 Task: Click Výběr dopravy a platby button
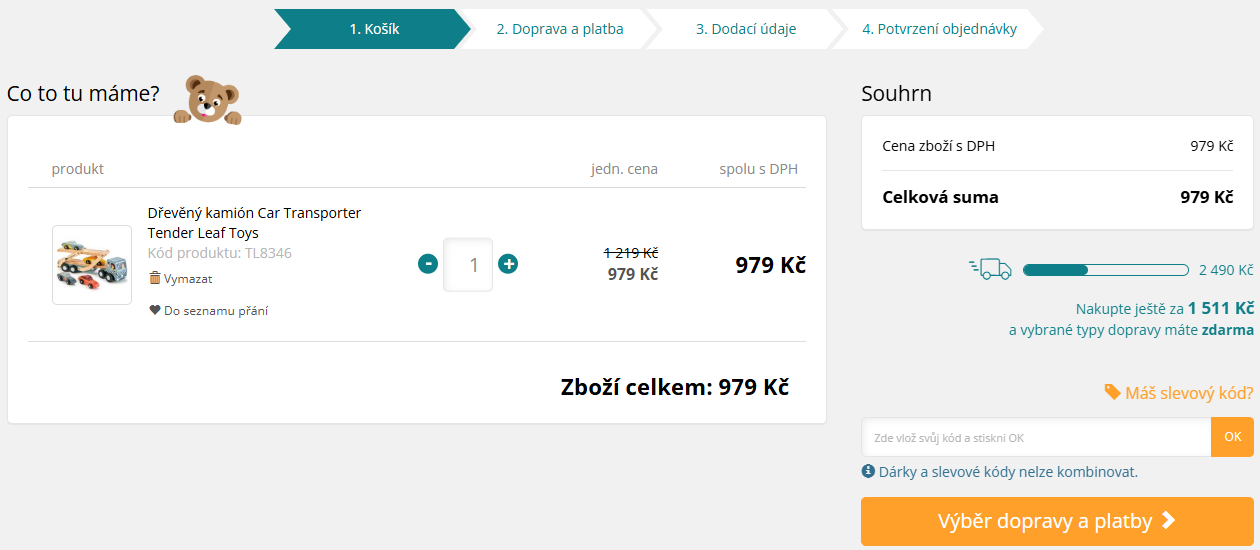pyautogui.click(x=1057, y=521)
